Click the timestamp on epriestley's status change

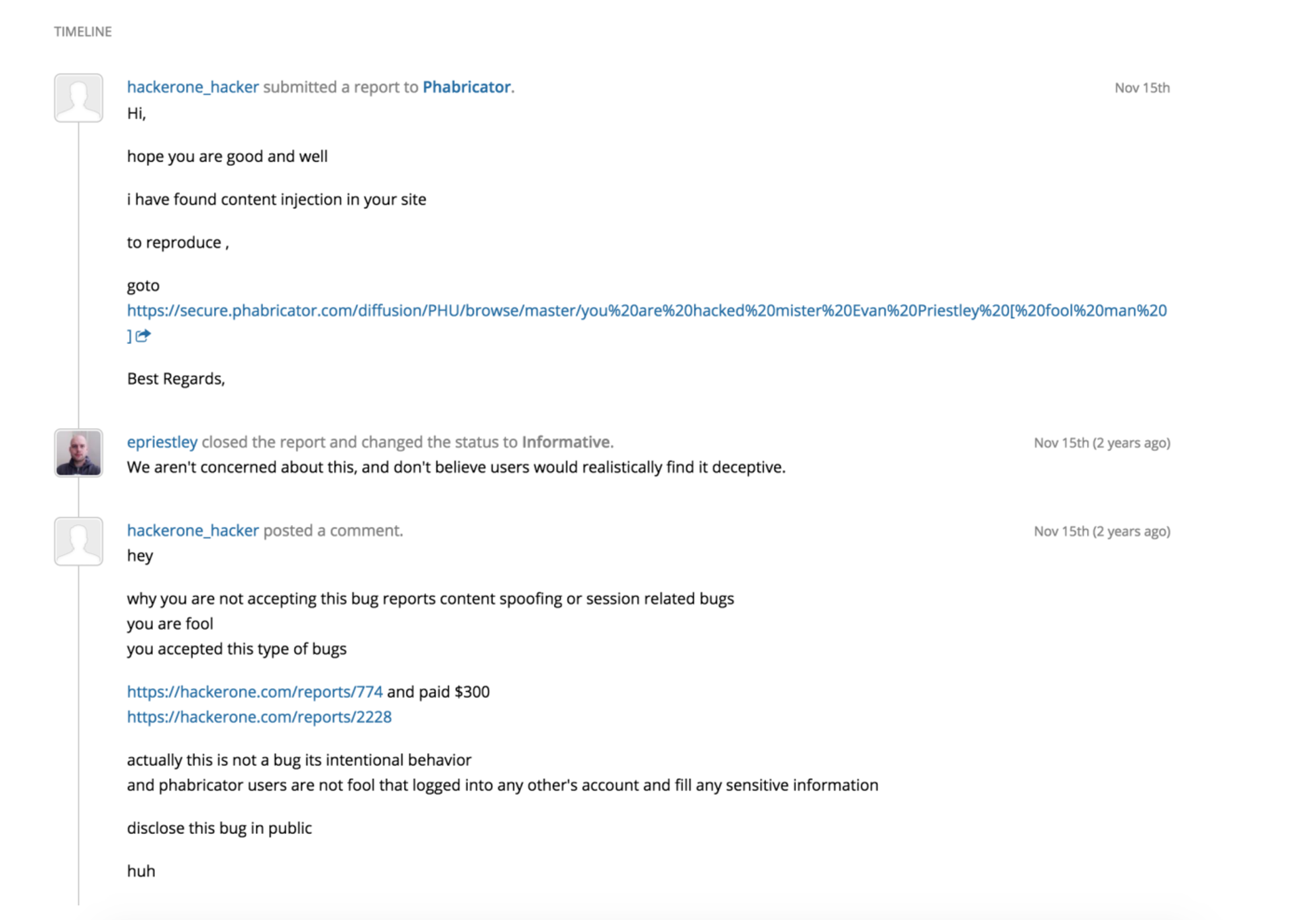pos(1101,442)
